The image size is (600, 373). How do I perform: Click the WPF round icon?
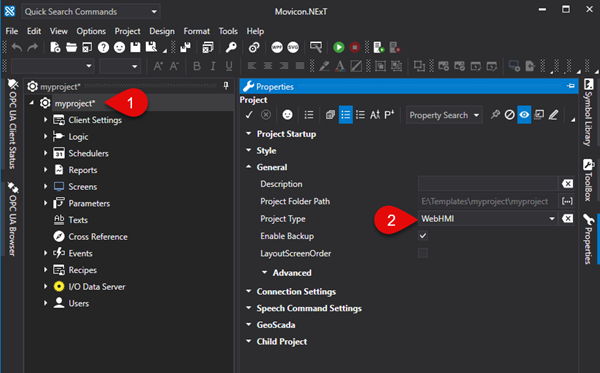tap(277, 47)
